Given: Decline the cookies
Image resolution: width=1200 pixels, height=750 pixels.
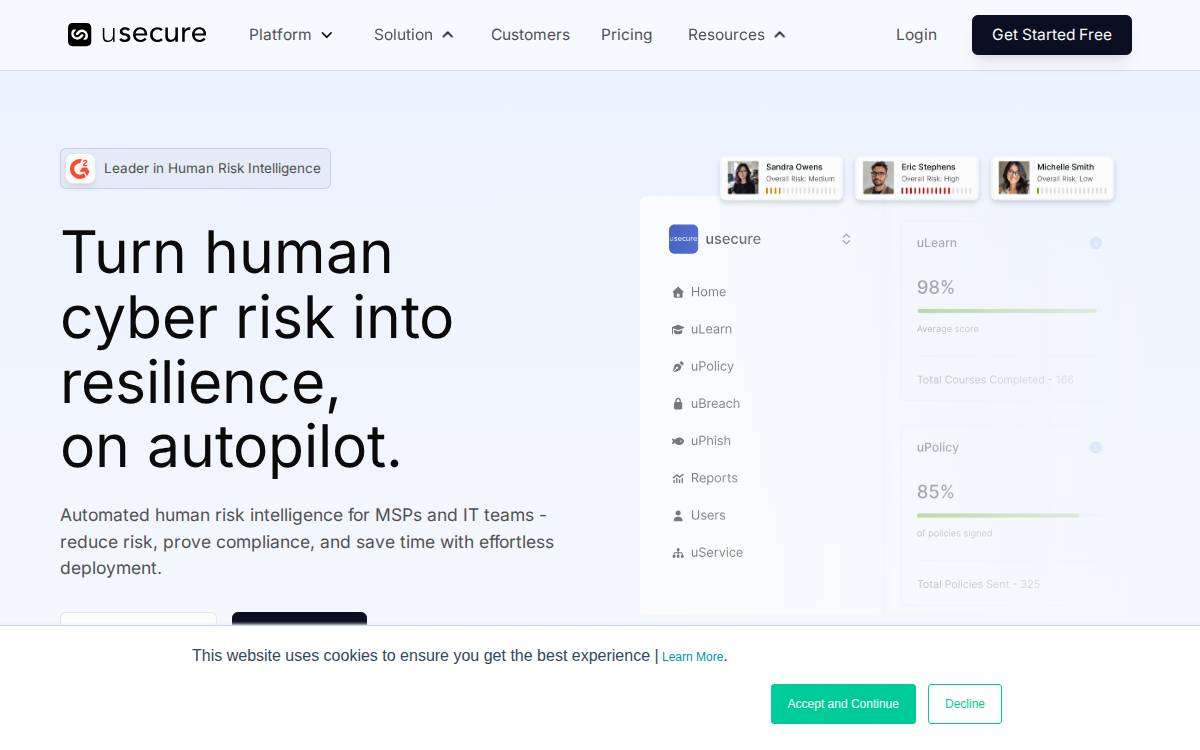Looking at the screenshot, I should 965,704.
